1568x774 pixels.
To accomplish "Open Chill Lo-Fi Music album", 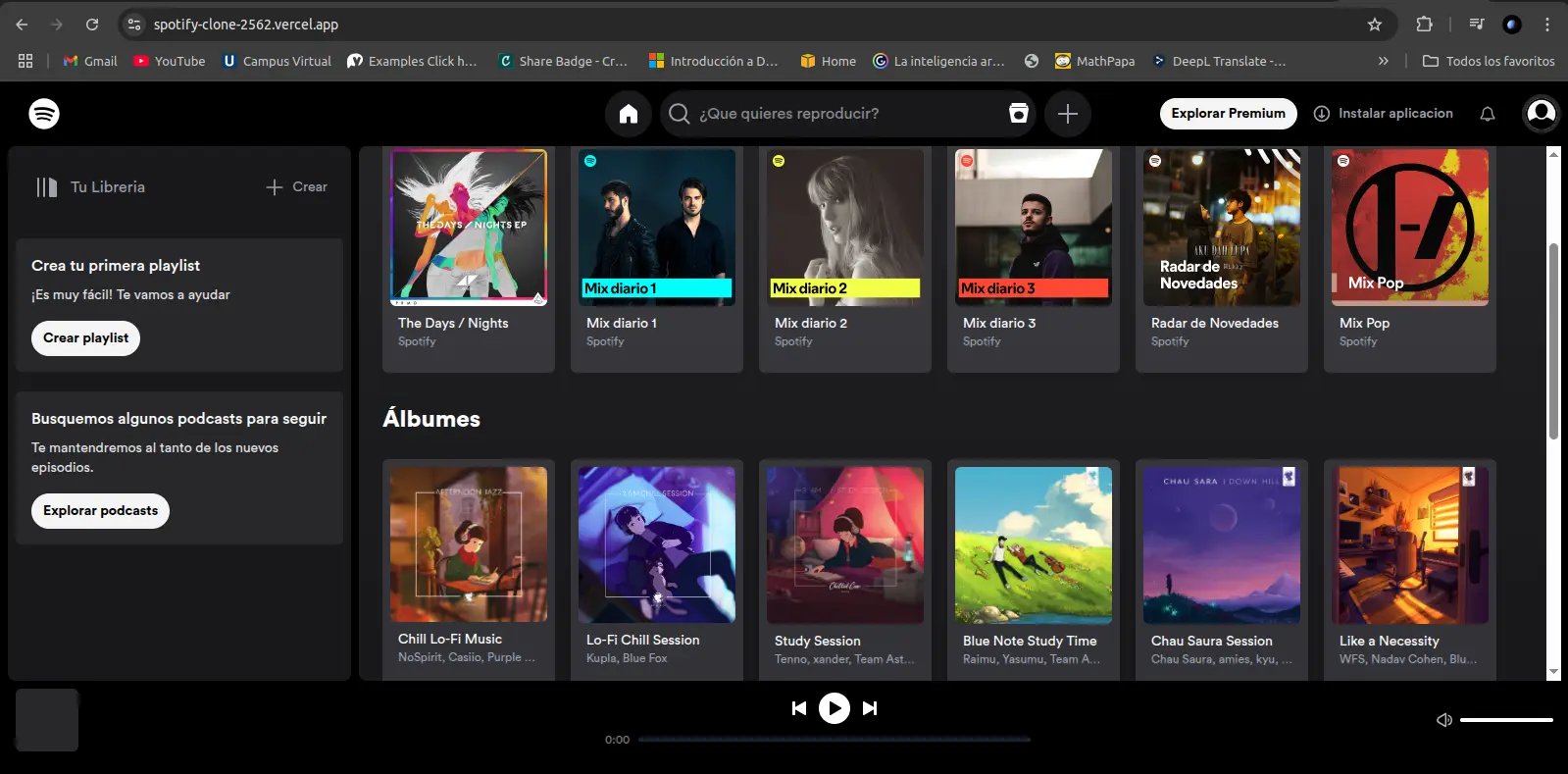I will pos(469,570).
